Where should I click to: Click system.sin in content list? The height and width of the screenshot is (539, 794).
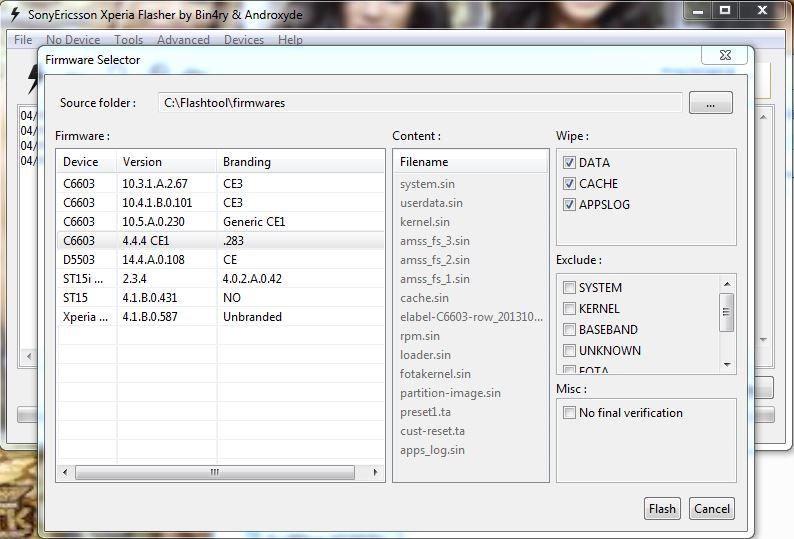pyautogui.click(x=427, y=184)
